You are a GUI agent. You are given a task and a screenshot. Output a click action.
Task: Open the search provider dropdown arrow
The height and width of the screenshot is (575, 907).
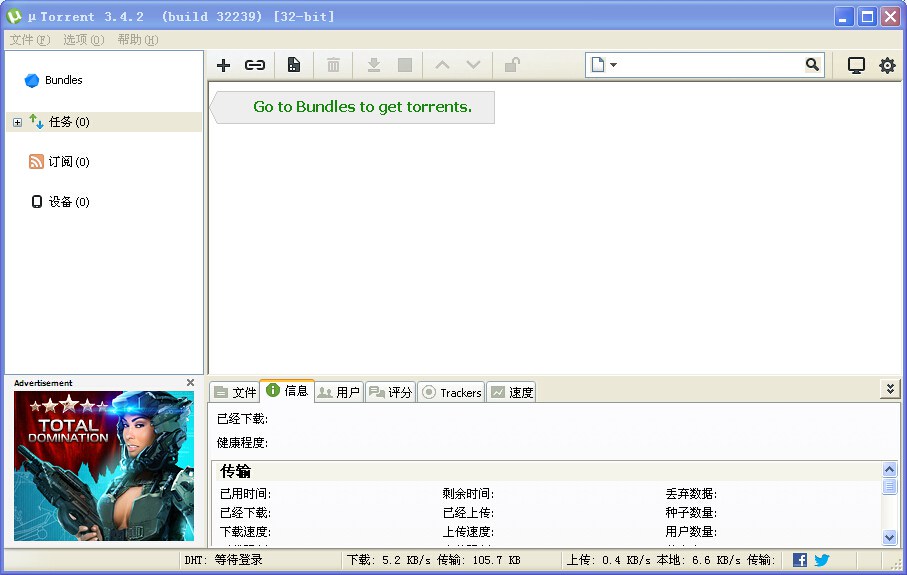613,65
